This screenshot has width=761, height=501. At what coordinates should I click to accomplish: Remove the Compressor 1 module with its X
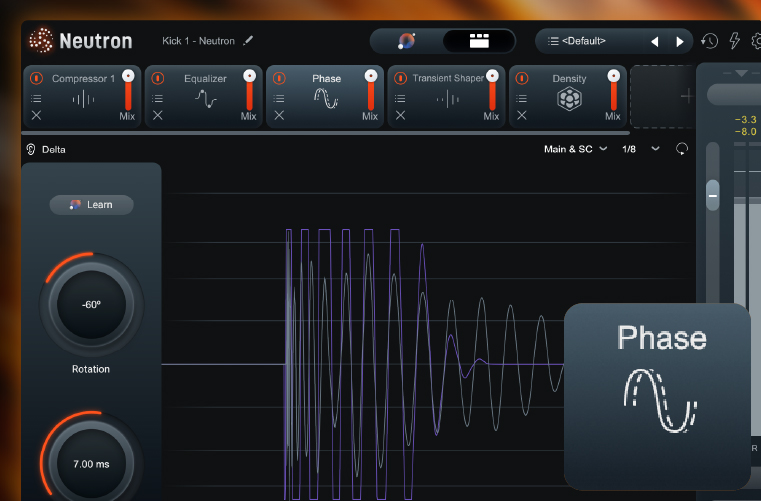36,116
